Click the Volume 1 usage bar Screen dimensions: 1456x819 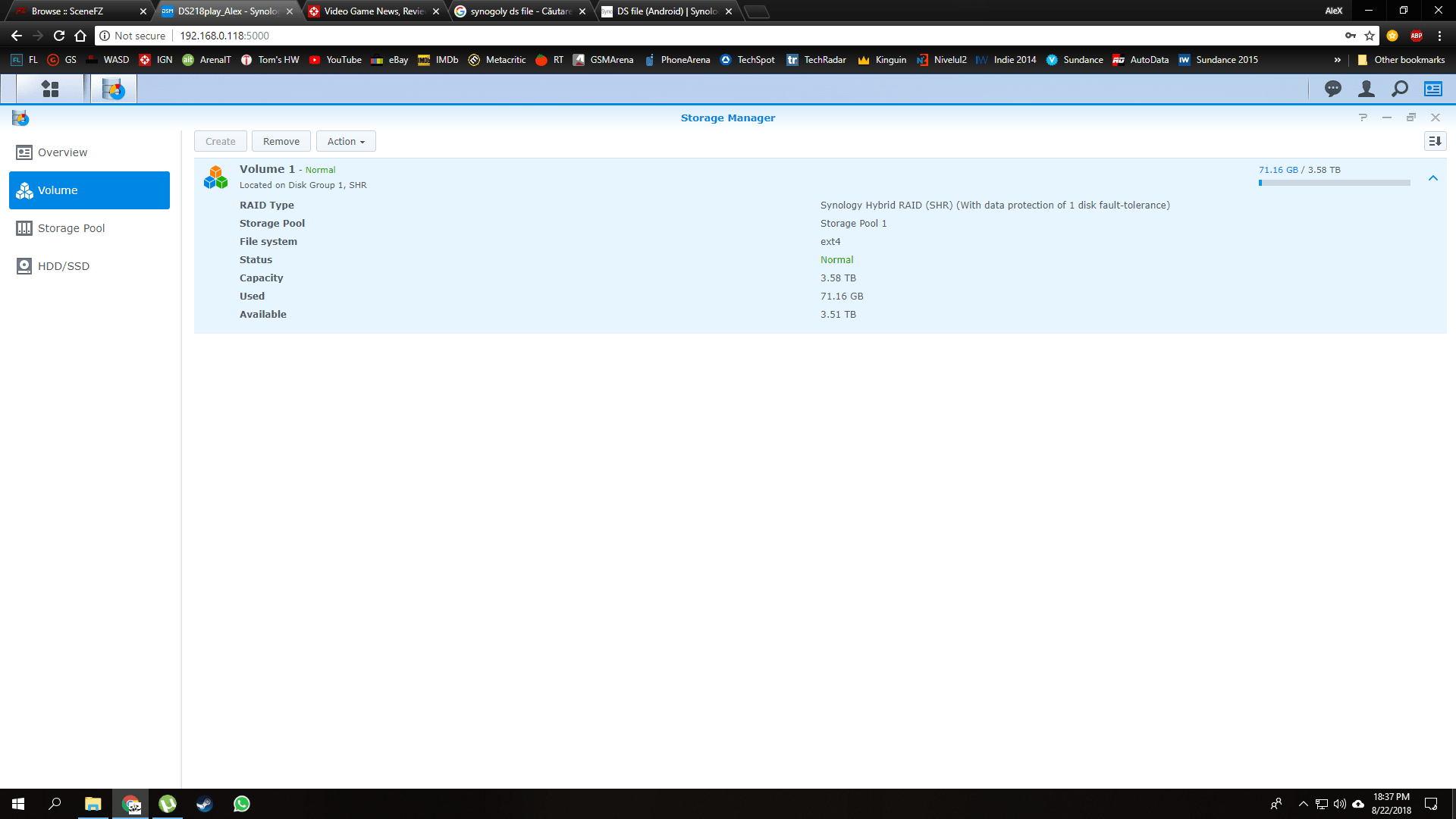pyautogui.click(x=1334, y=183)
